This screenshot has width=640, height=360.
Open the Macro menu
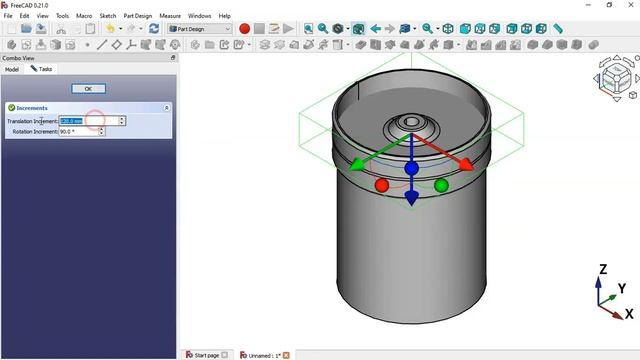point(84,16)
